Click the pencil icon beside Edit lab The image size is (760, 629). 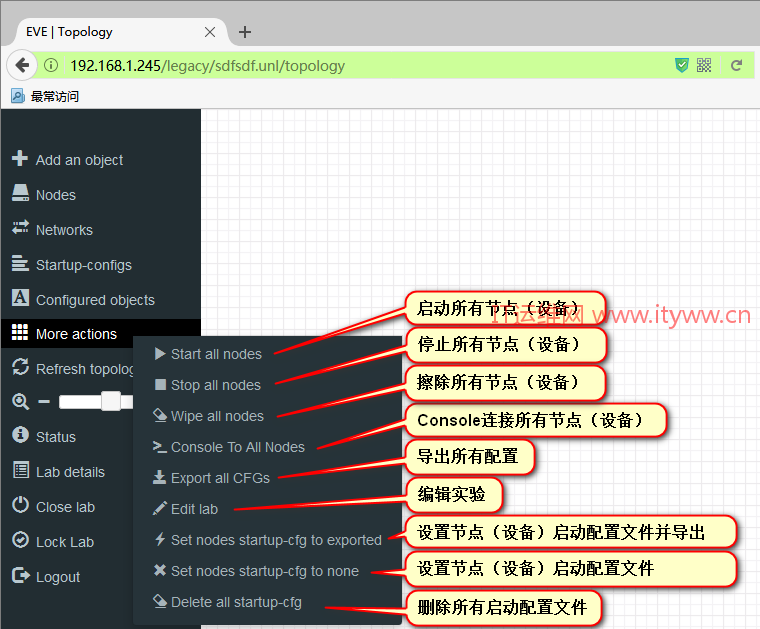pyautogui.click(x=159, y=508)
